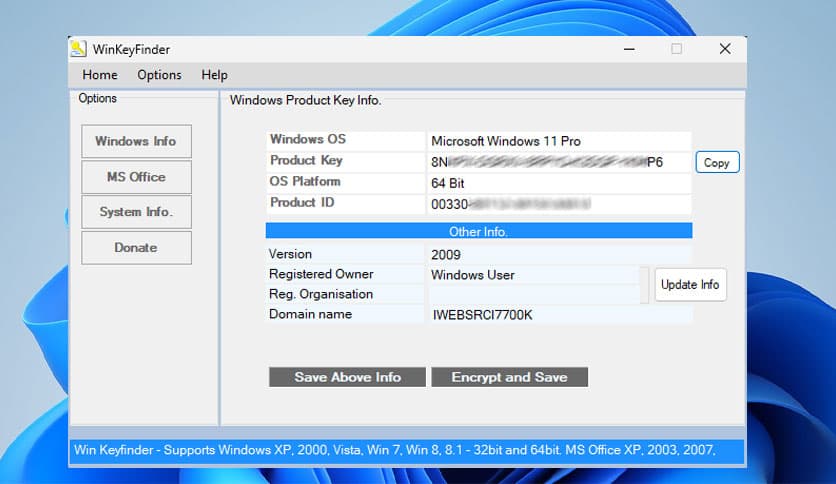Copy the product key
Image resolution: width=836 pixels, height=484 pixels.
click(717, 163)
